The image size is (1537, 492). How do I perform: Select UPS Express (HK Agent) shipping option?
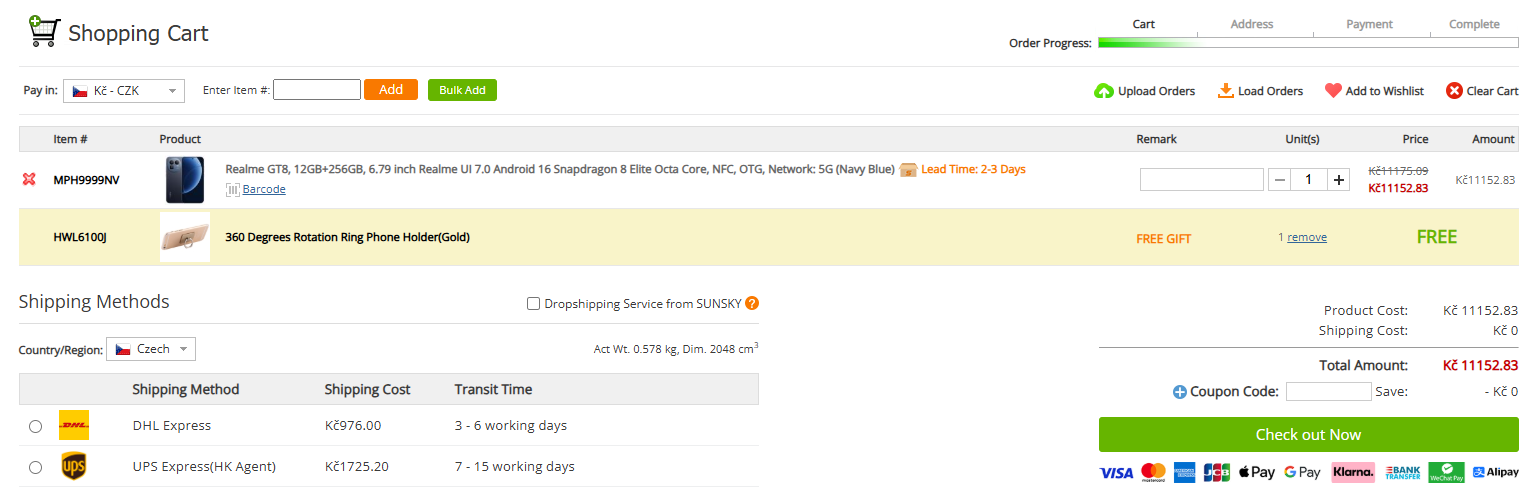pyautogui.click(x=36, y=467)
